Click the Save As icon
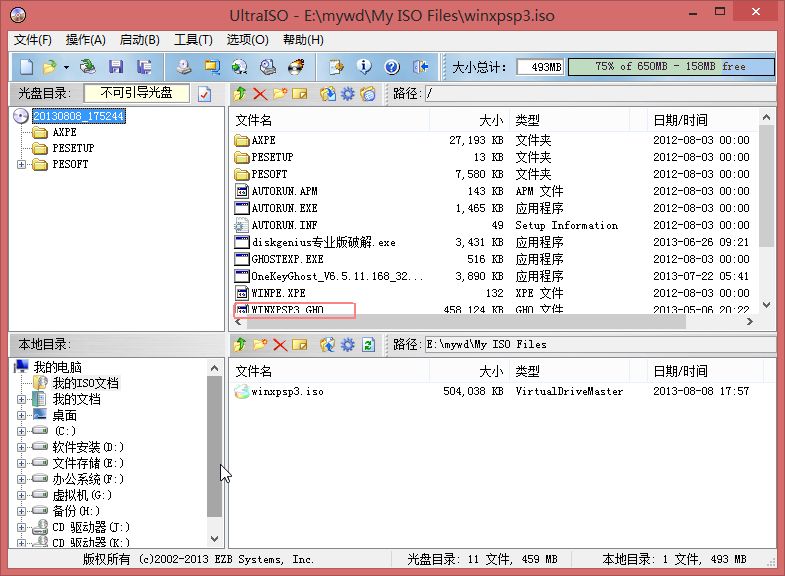The image size is (785, 576). (144, 67)
